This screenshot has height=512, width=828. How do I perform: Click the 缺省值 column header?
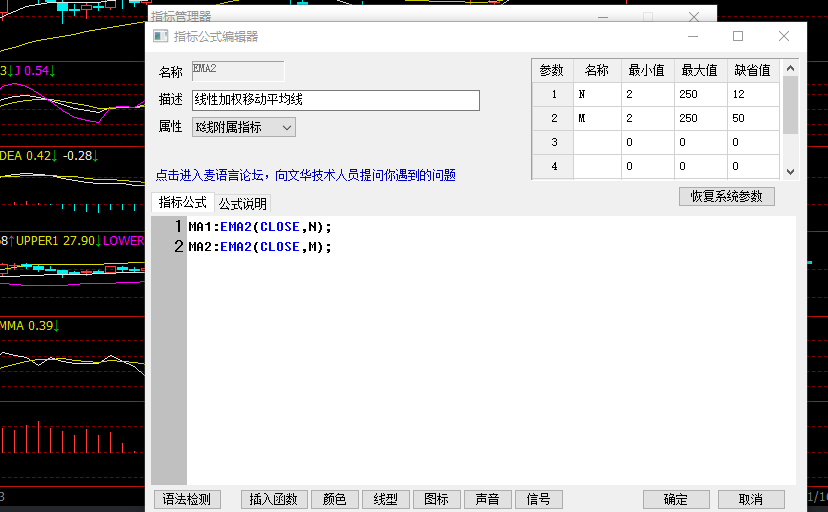pyautogui.click(x=753, y=70)
